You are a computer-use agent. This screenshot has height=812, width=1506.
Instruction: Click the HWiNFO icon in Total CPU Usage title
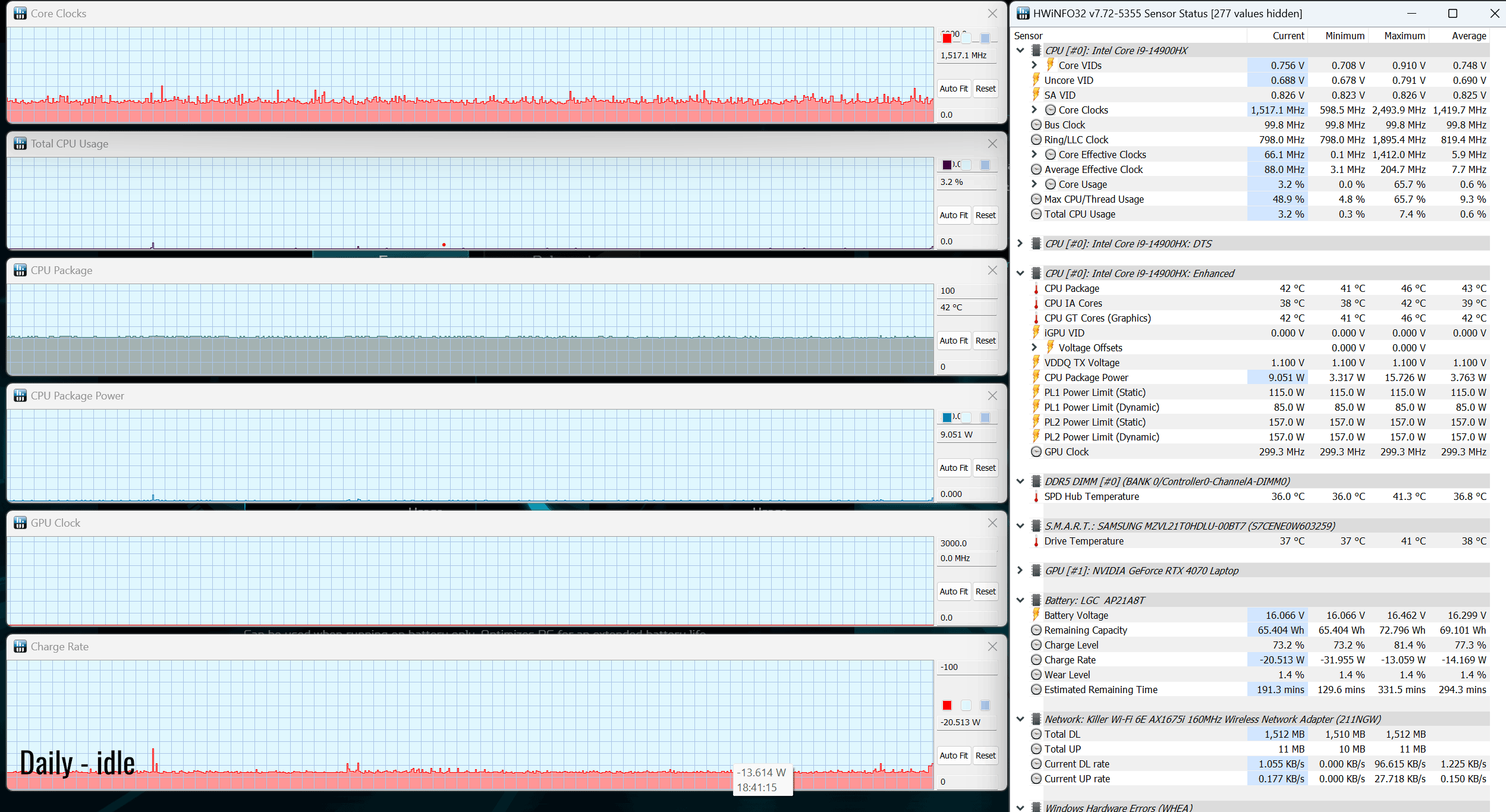coord(20,143)
